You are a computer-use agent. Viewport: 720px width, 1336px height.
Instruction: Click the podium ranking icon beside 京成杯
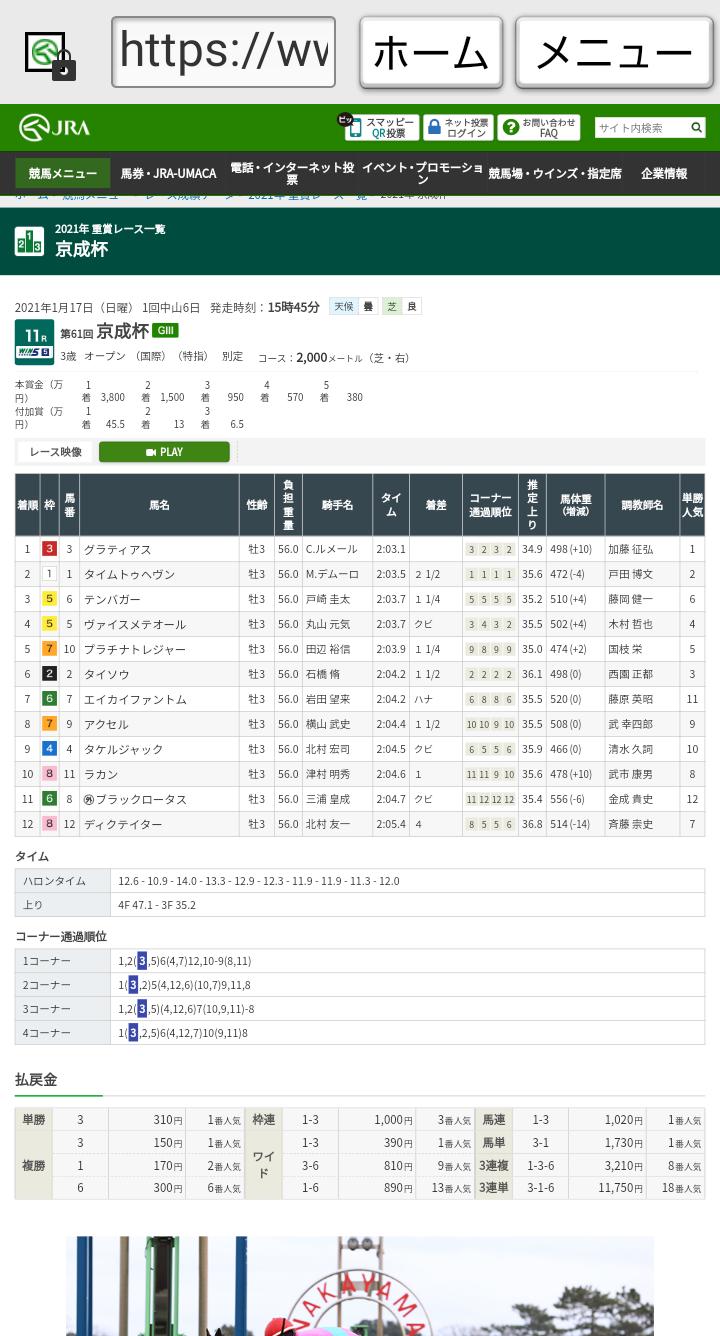tap(29, 241)
